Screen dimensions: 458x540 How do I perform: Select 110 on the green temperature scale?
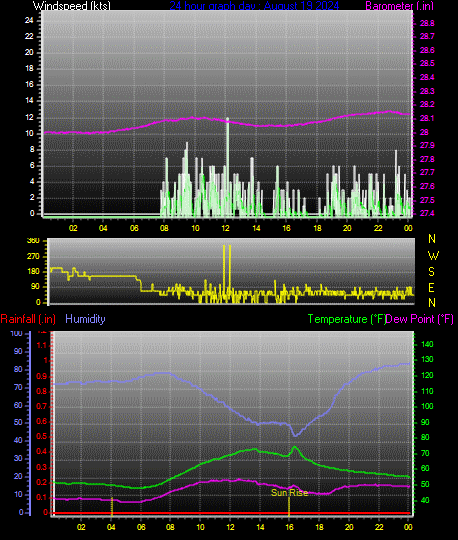click(x=427, y=391)
